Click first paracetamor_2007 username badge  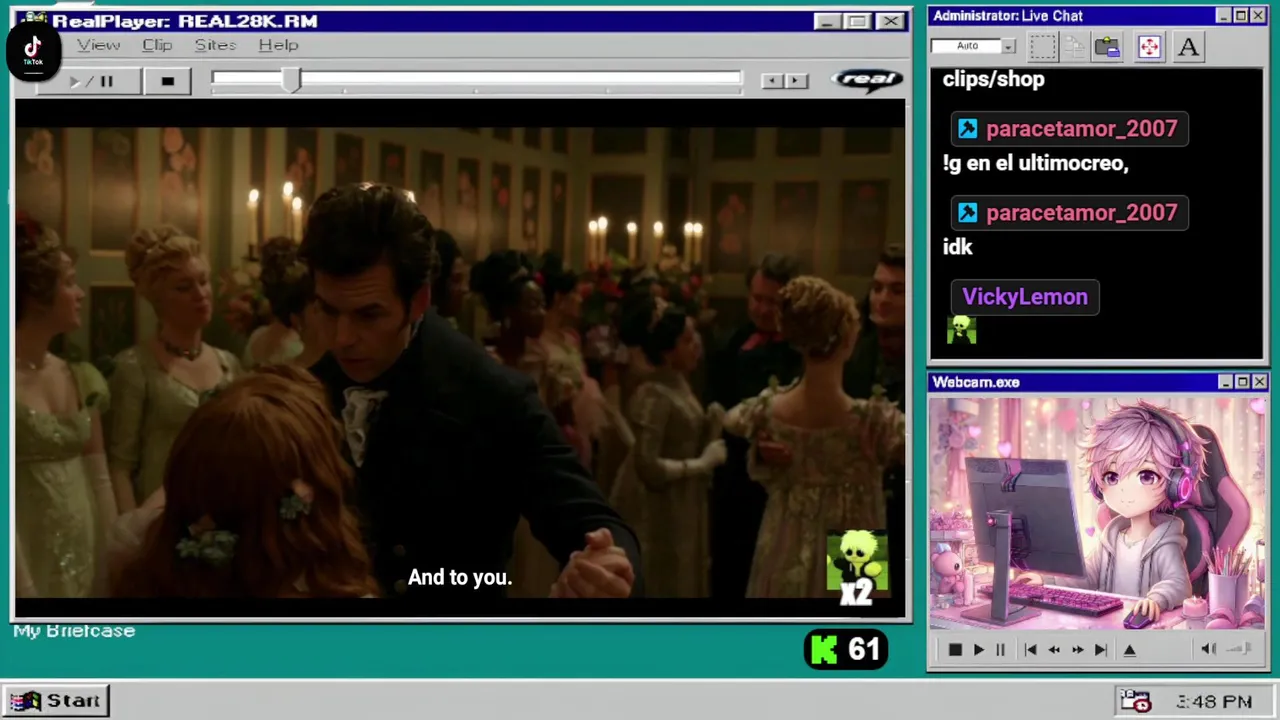1069,129
